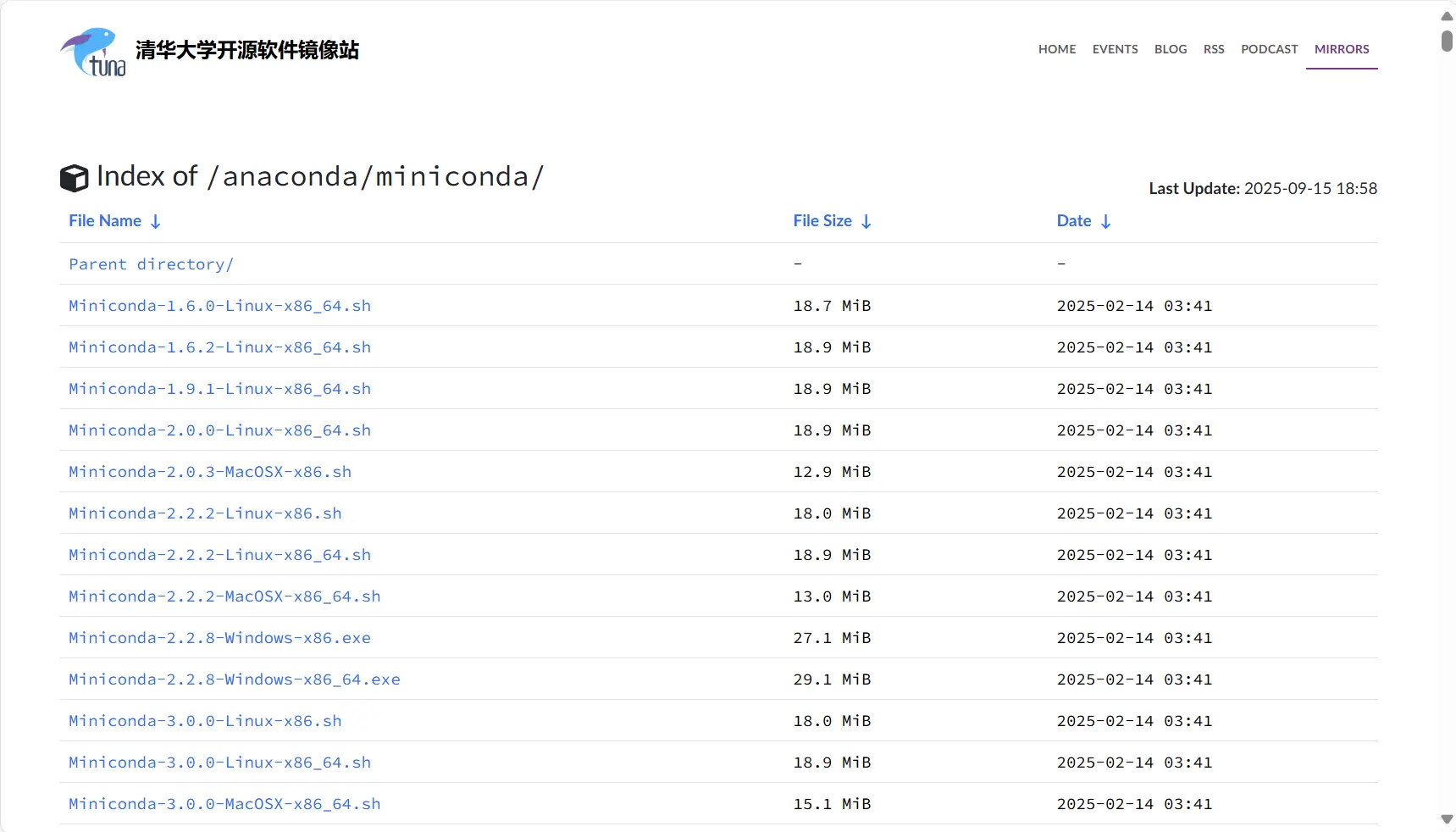The height and width of the screenshot is (832, 1456).
Task: Open the RSS nav link
Action: point(1214,49)
